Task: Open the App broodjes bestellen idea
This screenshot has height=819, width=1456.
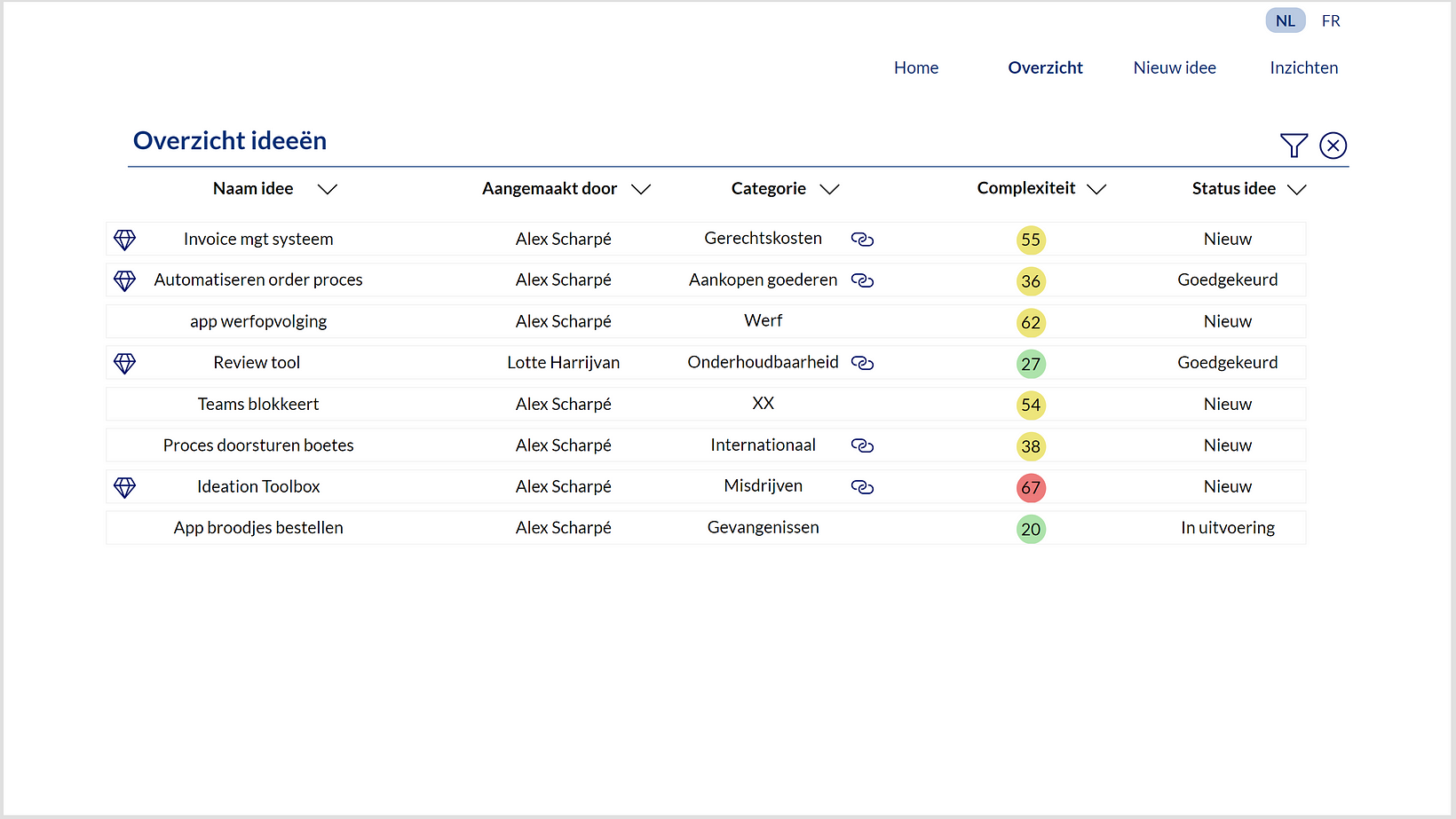Action: (258, 528)
